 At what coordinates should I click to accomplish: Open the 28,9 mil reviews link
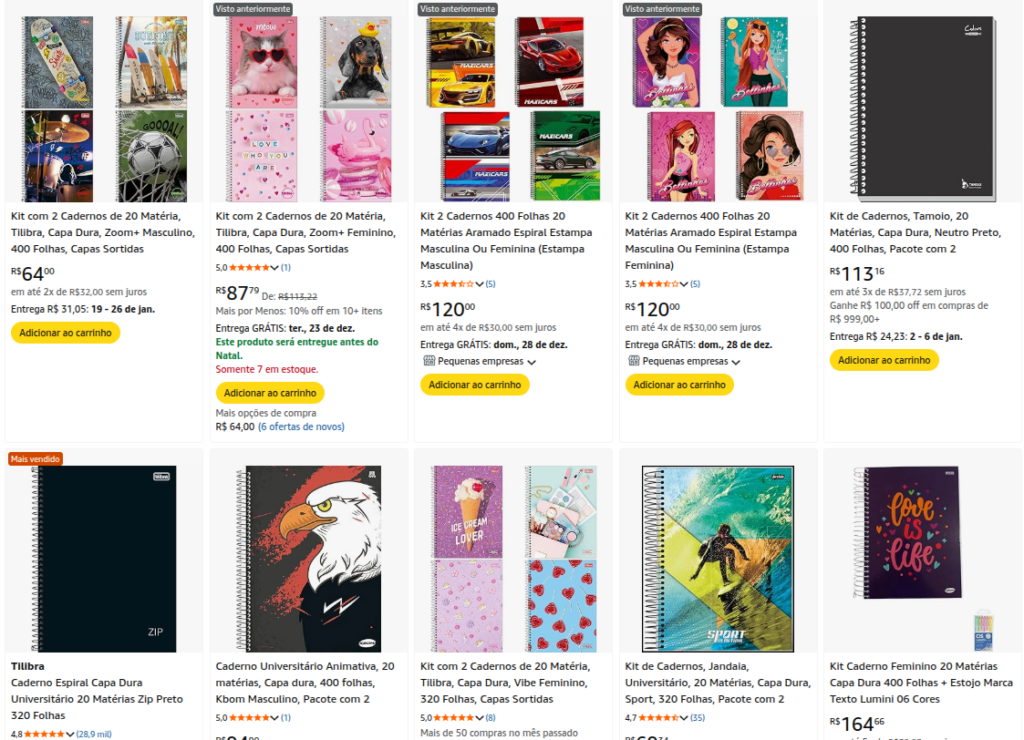(x=93, y=734)
